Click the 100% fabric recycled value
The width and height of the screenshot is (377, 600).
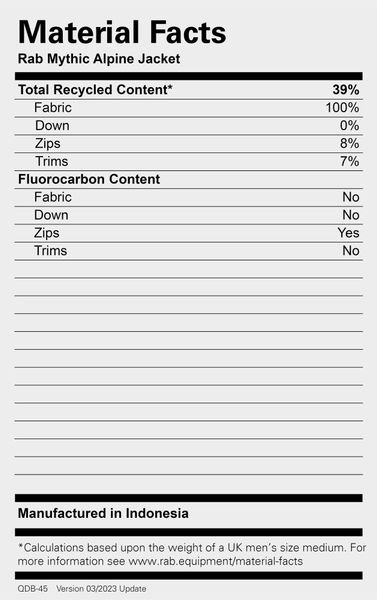coord(342,108)
